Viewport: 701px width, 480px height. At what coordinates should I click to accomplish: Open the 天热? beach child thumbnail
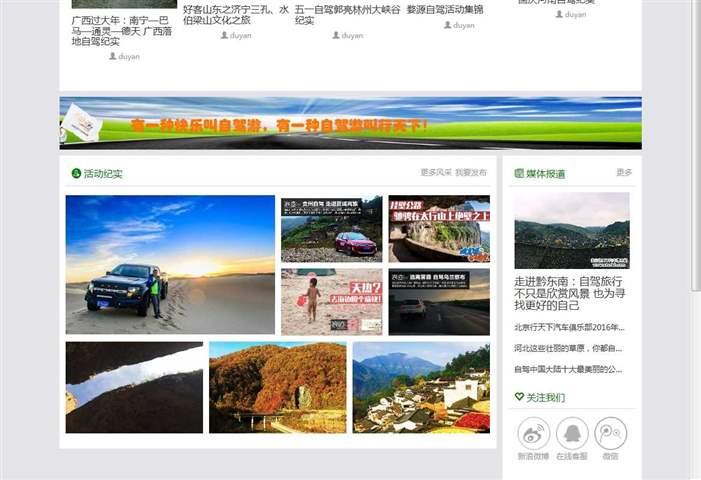332,302
